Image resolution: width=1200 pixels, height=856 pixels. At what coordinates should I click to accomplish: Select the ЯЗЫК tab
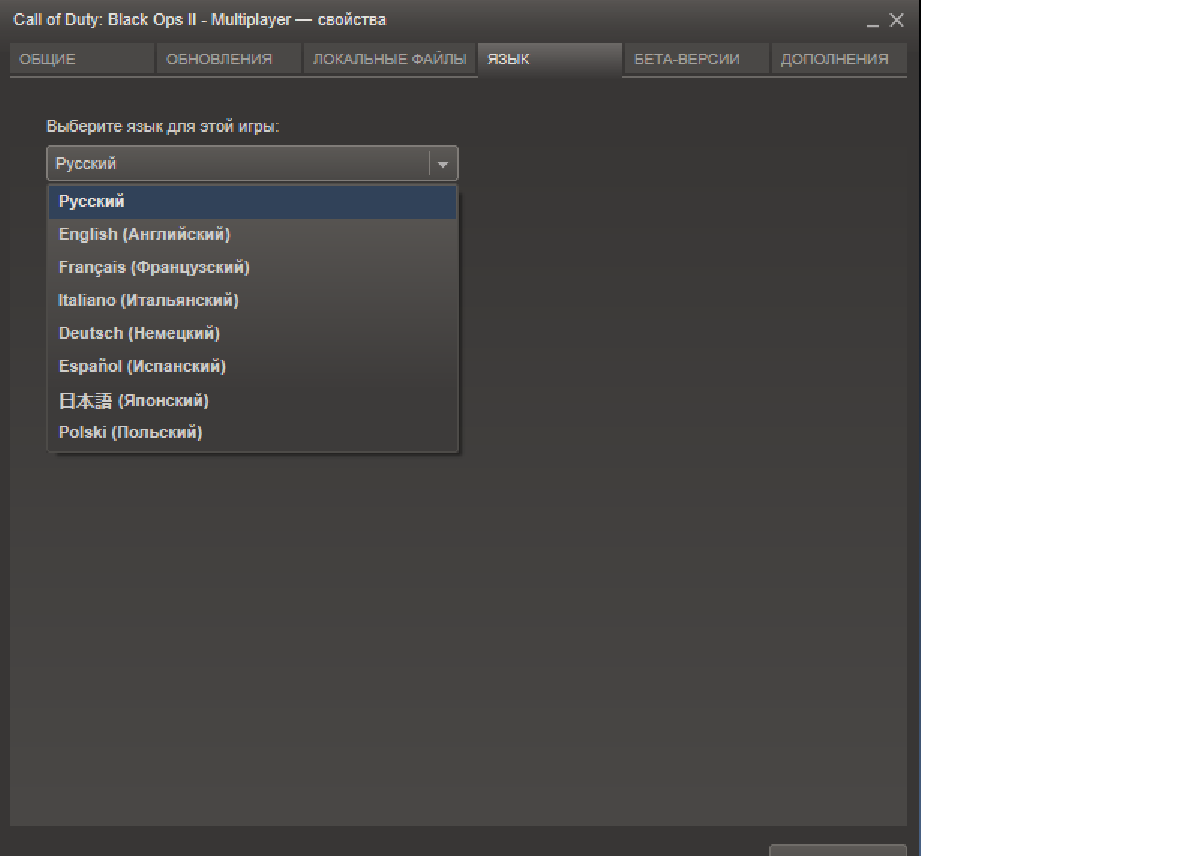click(x=550, y=59)
